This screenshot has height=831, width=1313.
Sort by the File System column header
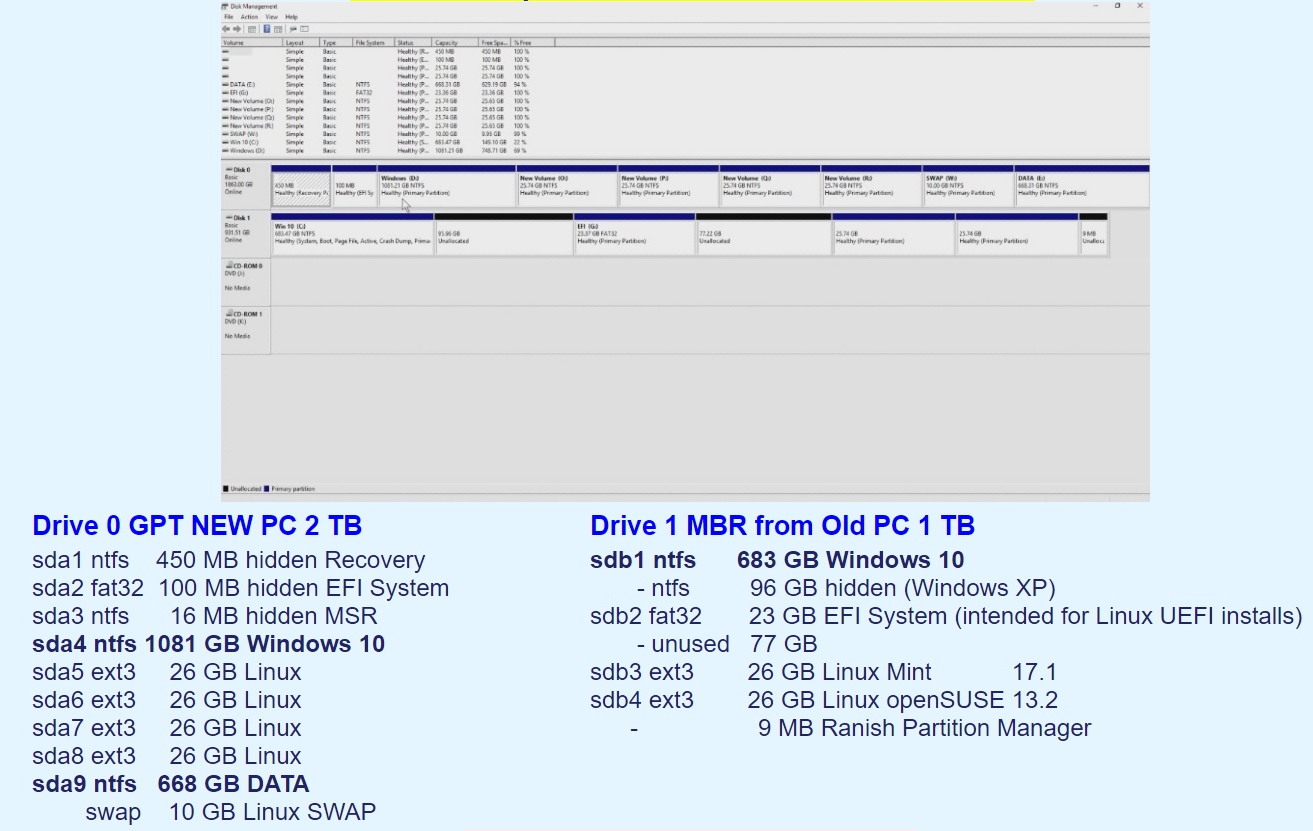tap(373, 43)
